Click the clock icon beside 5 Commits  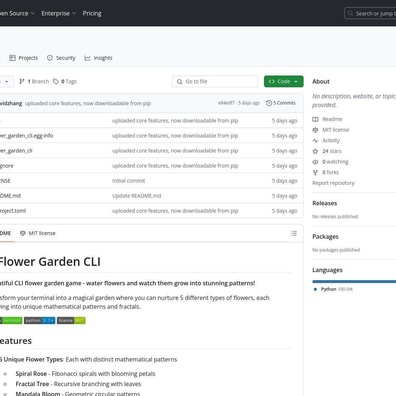[269, 103]
